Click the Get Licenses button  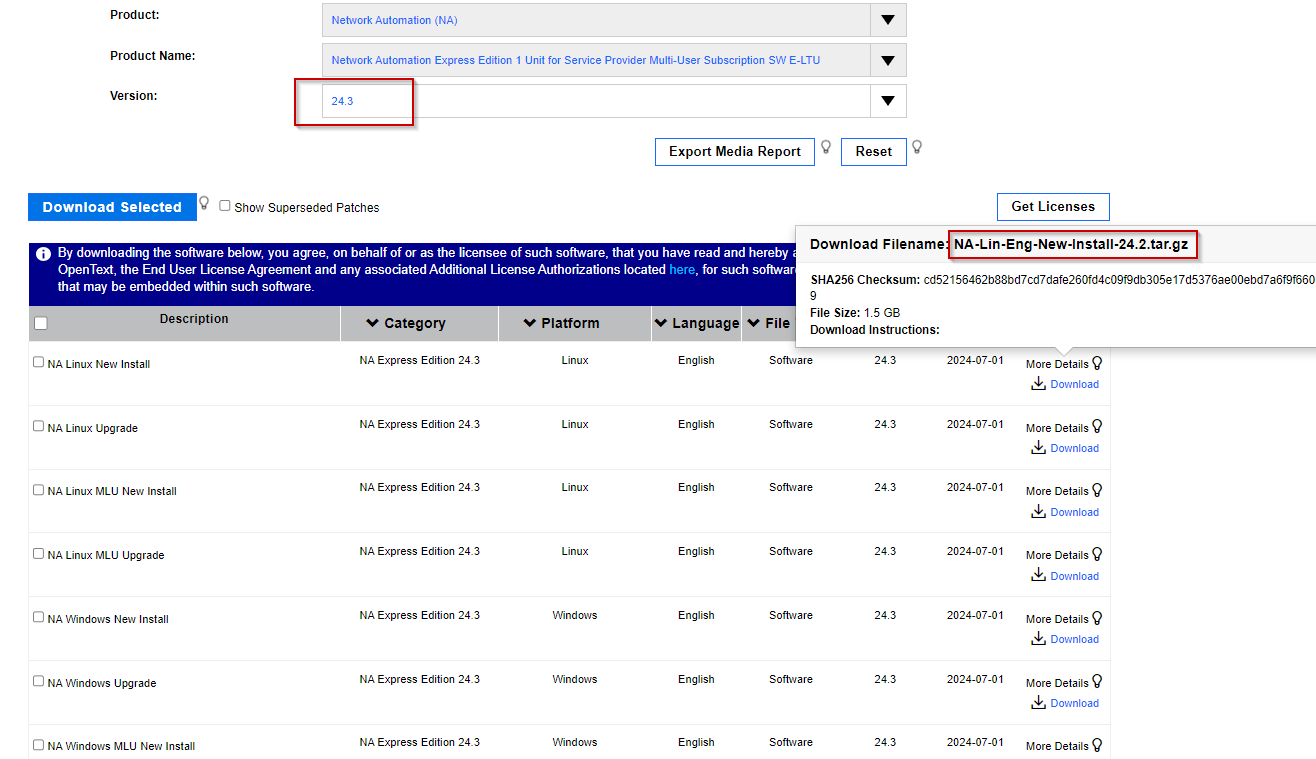tap(1053, 206)
